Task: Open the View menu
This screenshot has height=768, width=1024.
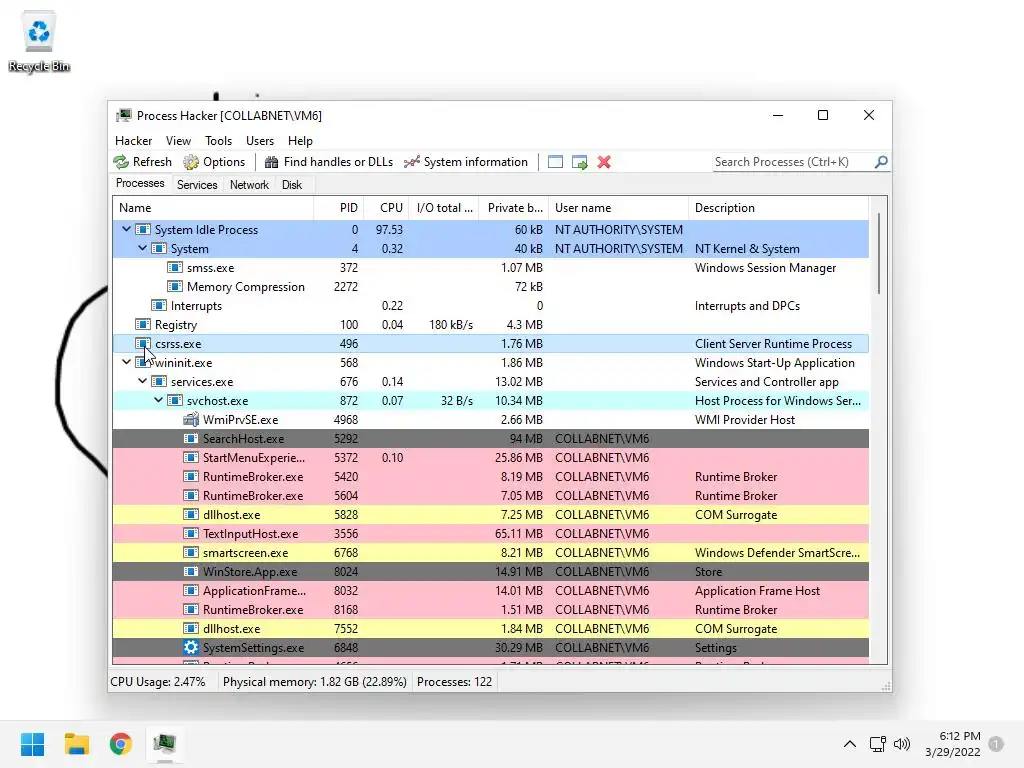Action: [x=178, y=140]
